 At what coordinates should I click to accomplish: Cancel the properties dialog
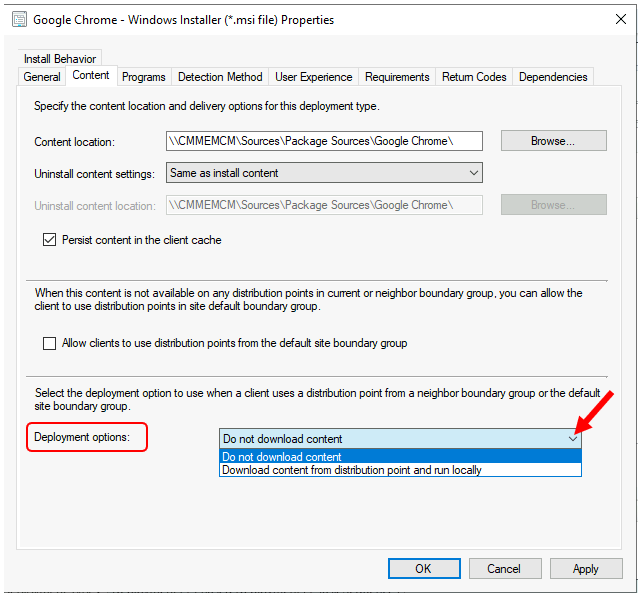[x=505, y=569]
